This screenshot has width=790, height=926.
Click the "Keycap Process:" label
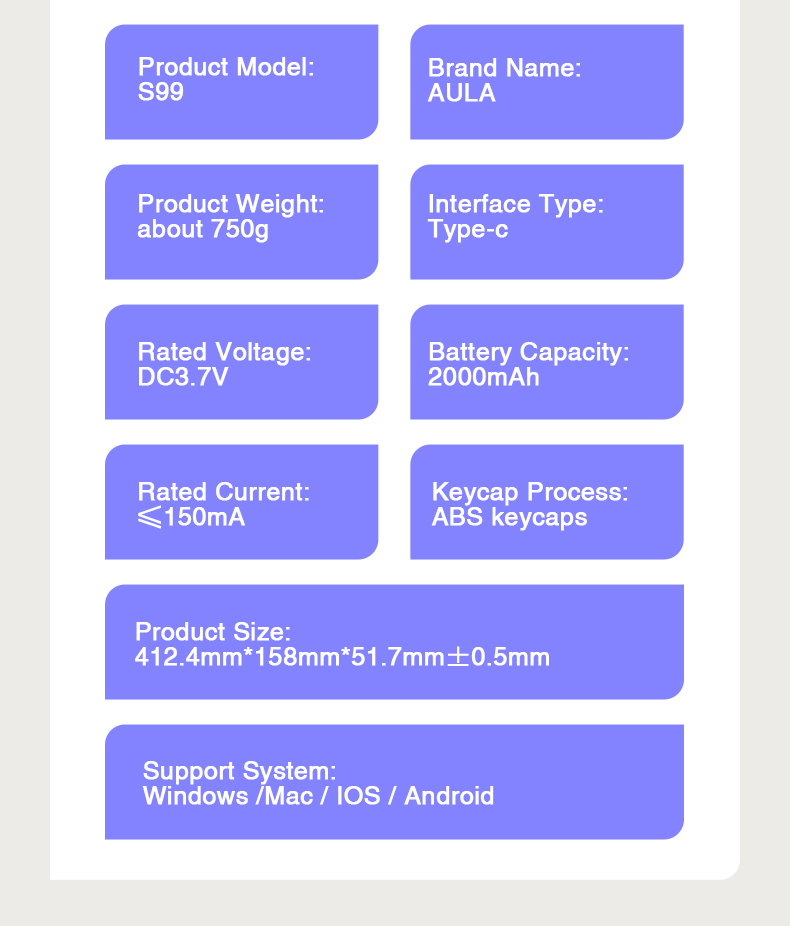point(530,492)
